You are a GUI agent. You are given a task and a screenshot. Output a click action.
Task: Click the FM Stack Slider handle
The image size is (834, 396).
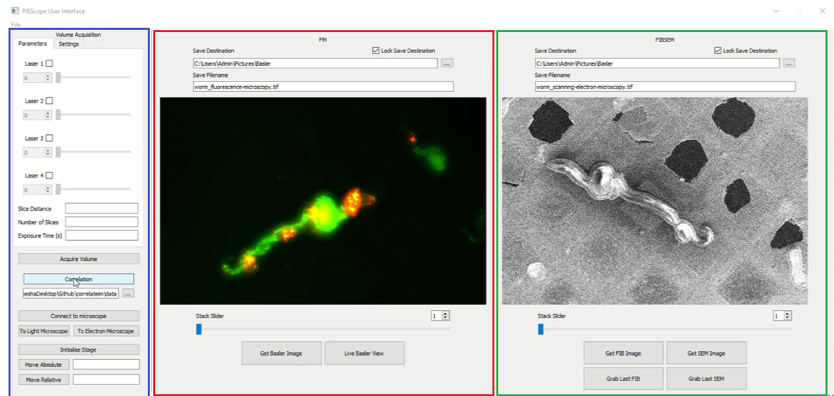click(x=199, y=330)
